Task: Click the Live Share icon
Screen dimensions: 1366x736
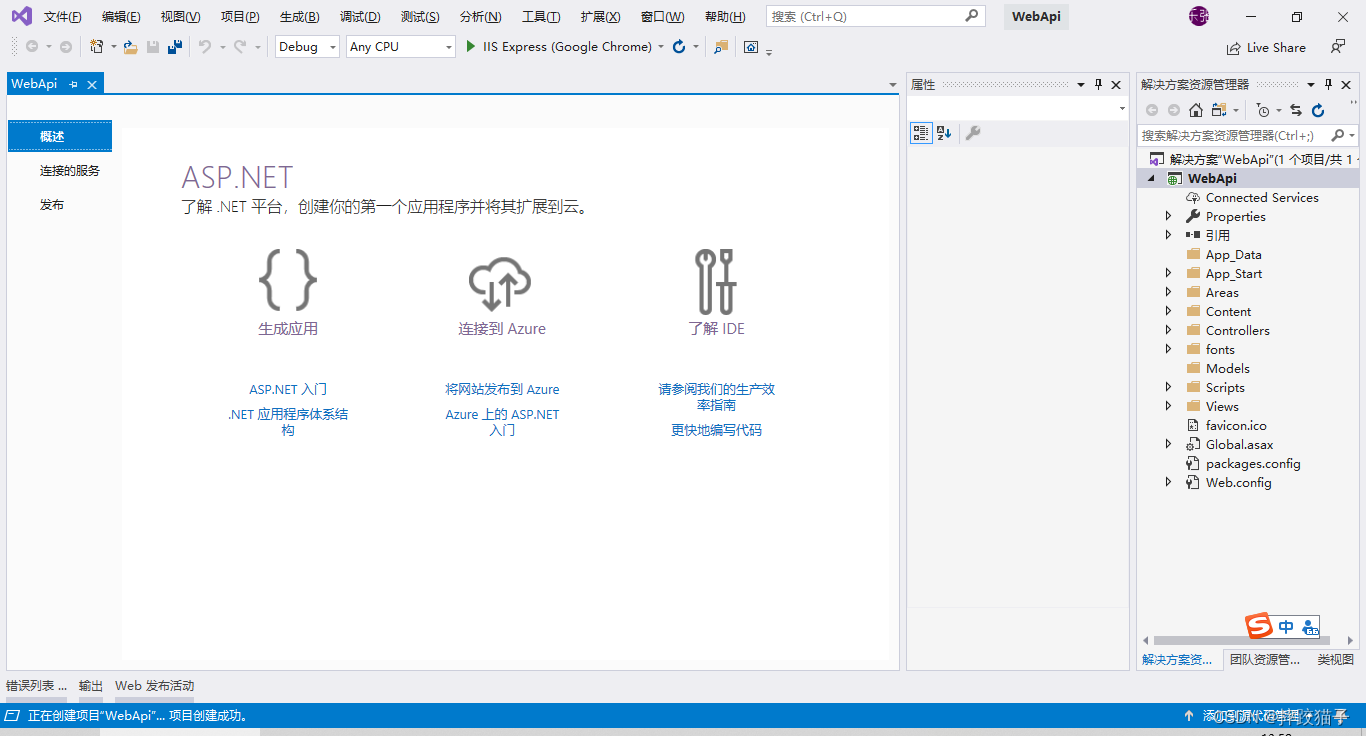Action: [x=1234, y=48]
